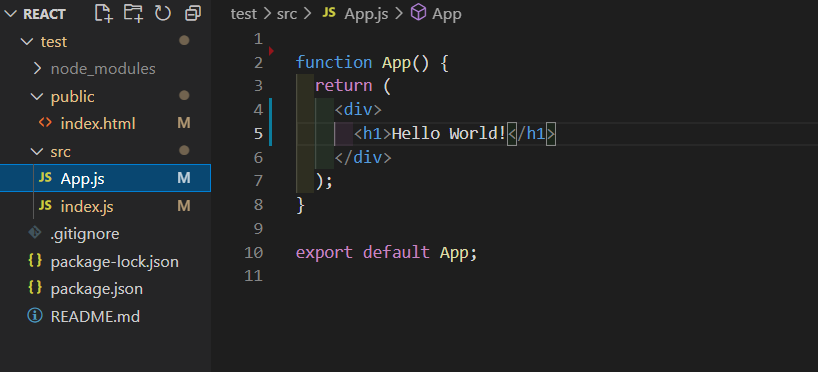Click the src breadcrumb segment
The image size is (818, 372).
[x=287, y=14]
